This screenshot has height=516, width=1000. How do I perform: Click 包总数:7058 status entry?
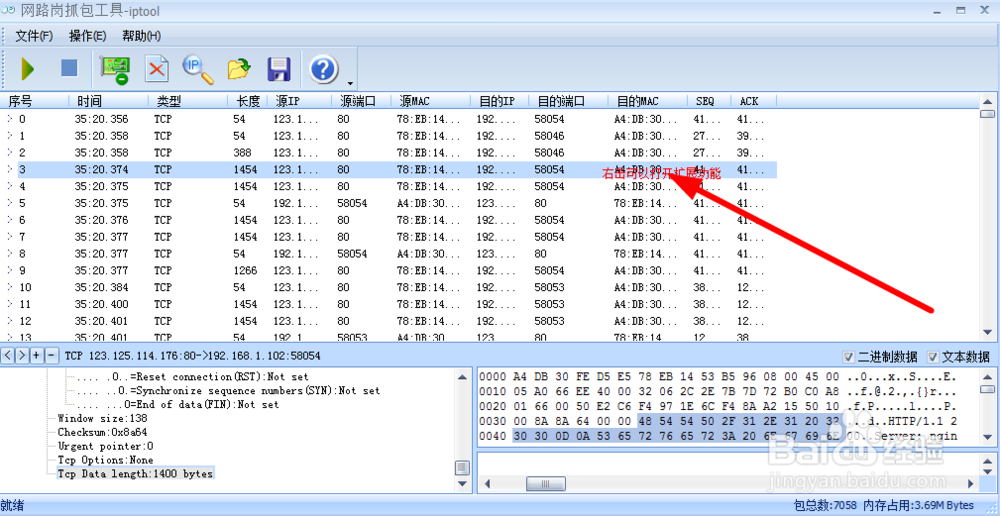(x=825, y=505)
